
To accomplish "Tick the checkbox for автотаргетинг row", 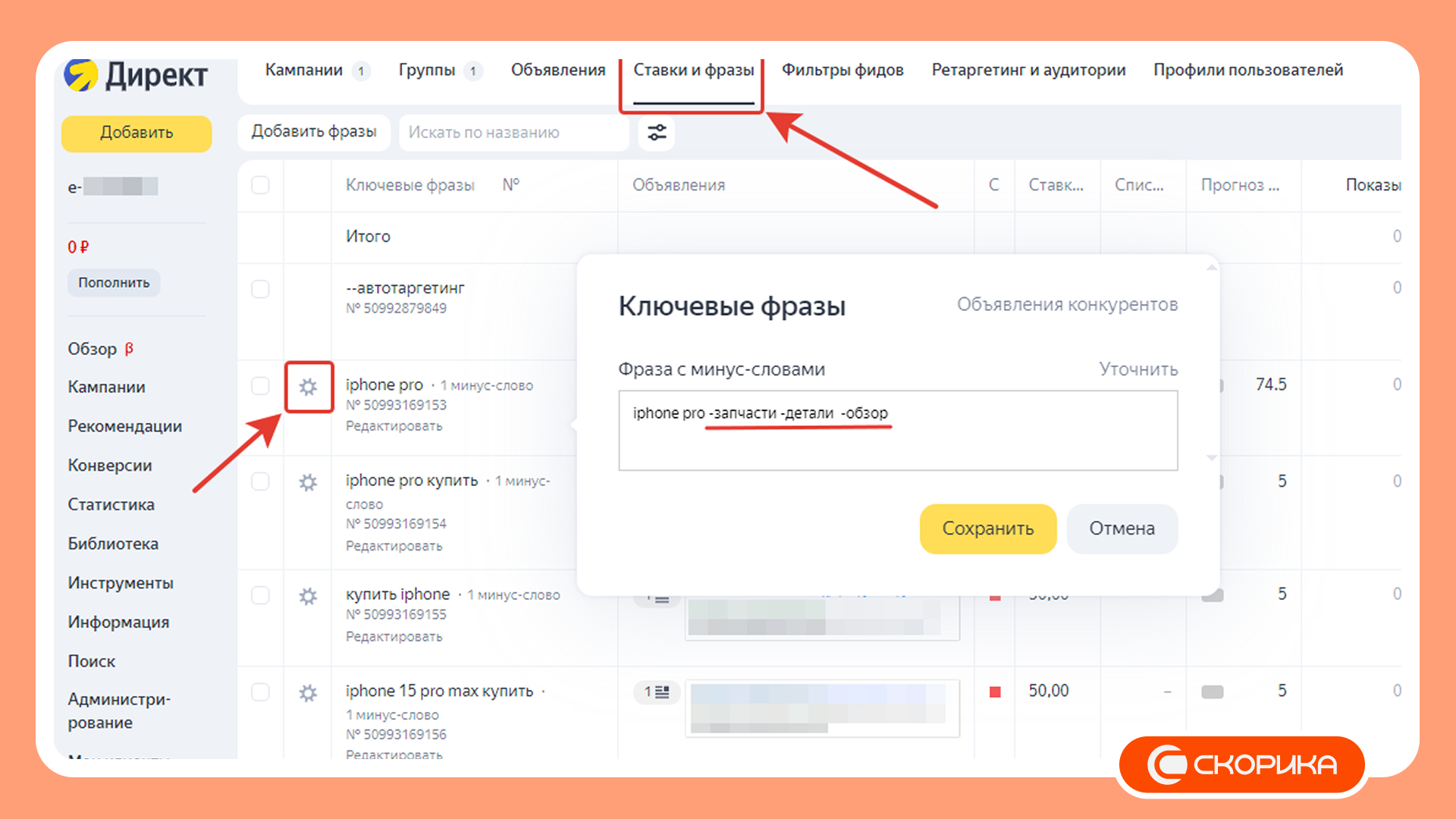I will [x=260, y=289].
